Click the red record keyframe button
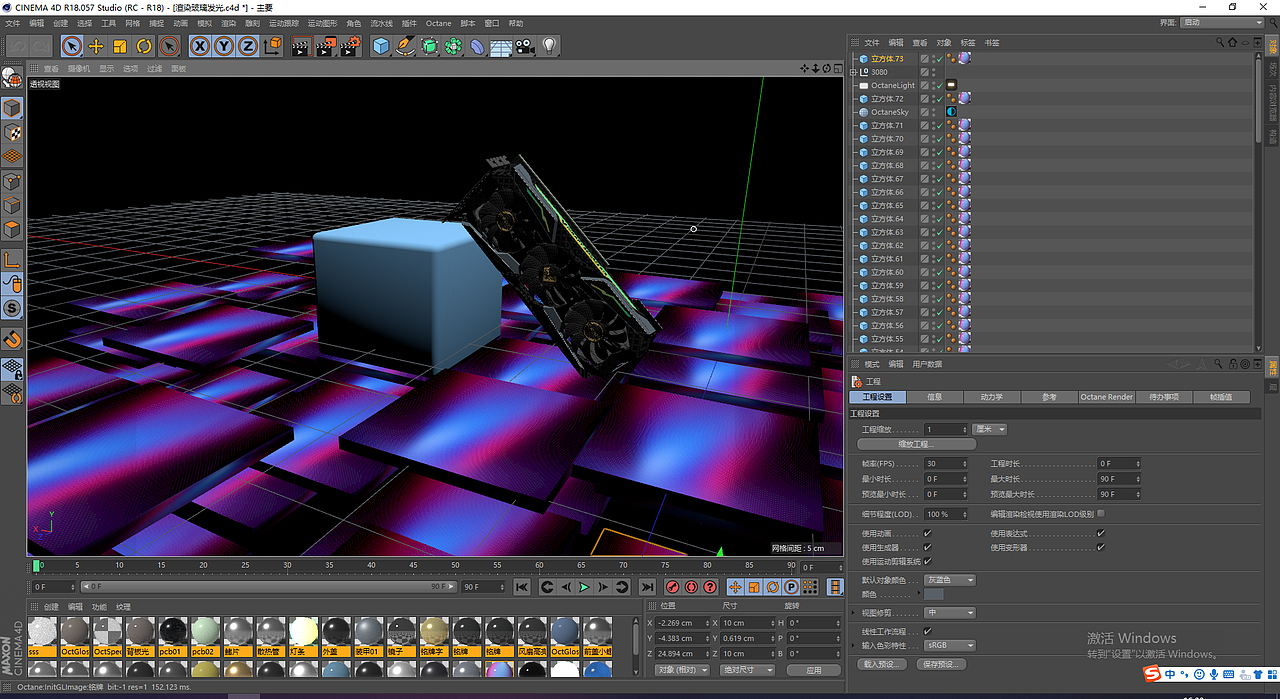Image resolution: width=1280 pixels, height=699 pixels. pyautogui.click(x=673, y=587)
